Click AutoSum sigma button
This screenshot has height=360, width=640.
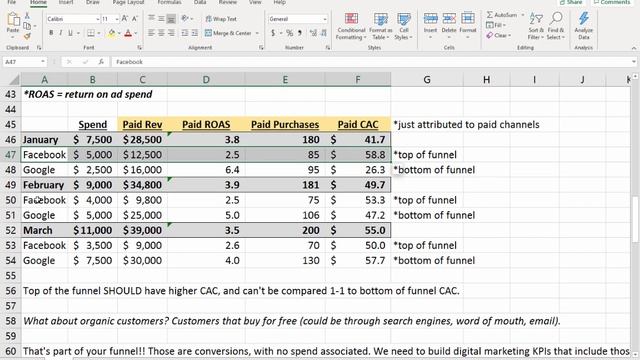[501, 15]
